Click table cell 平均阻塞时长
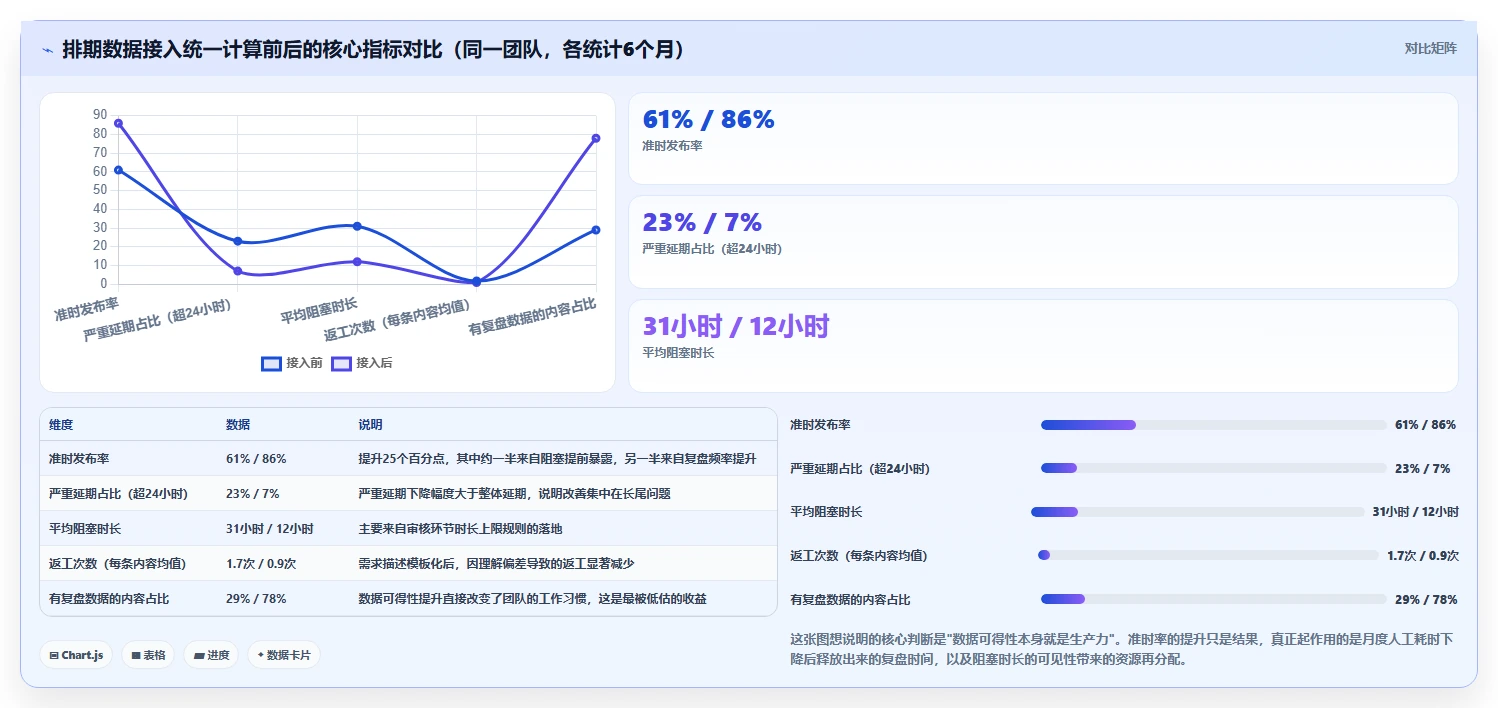Image resolution: width=1498 pixels, height=708 pixels. coord(85,529)
